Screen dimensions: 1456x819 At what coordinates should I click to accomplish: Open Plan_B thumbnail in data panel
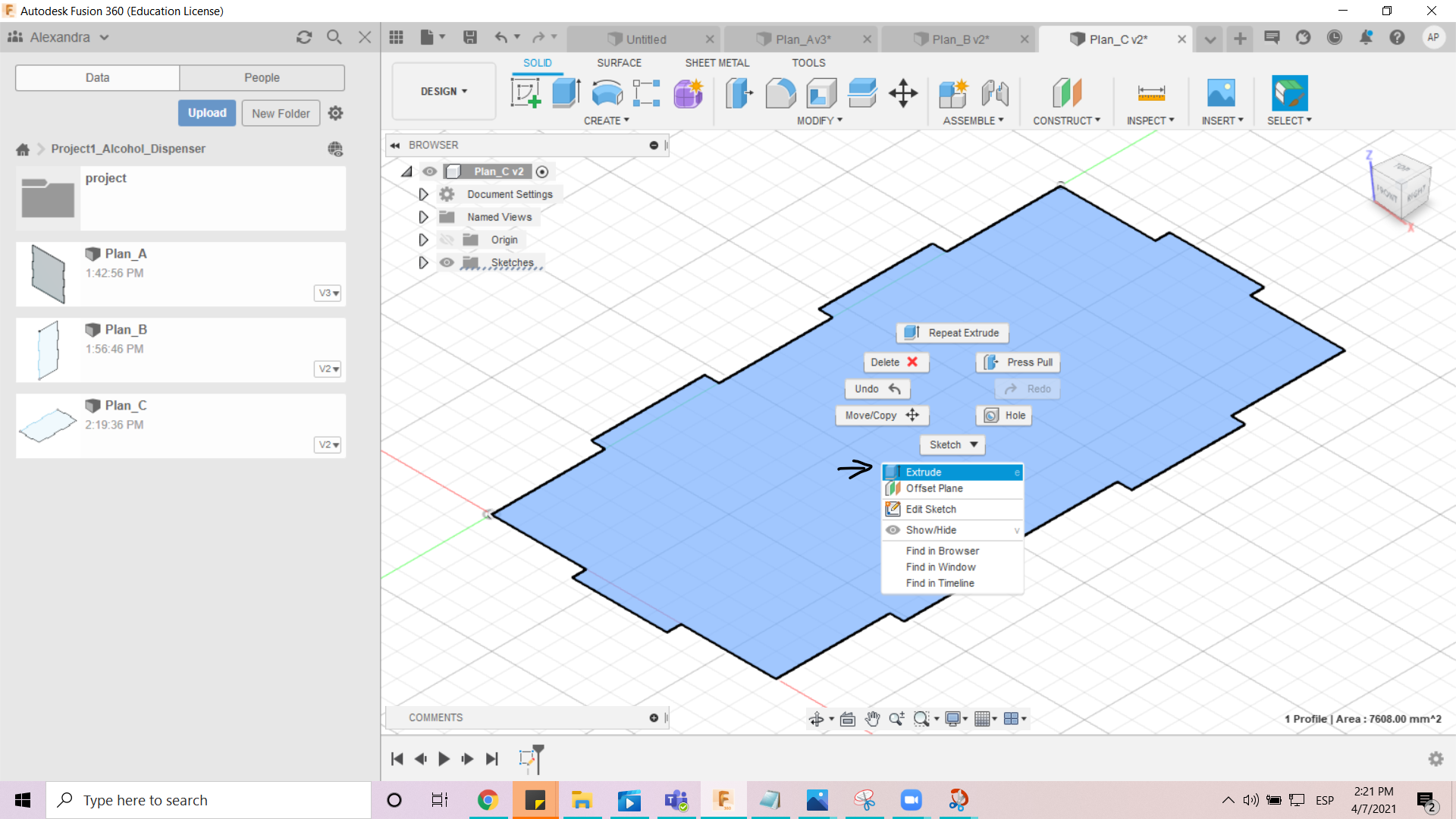point(48,350)
